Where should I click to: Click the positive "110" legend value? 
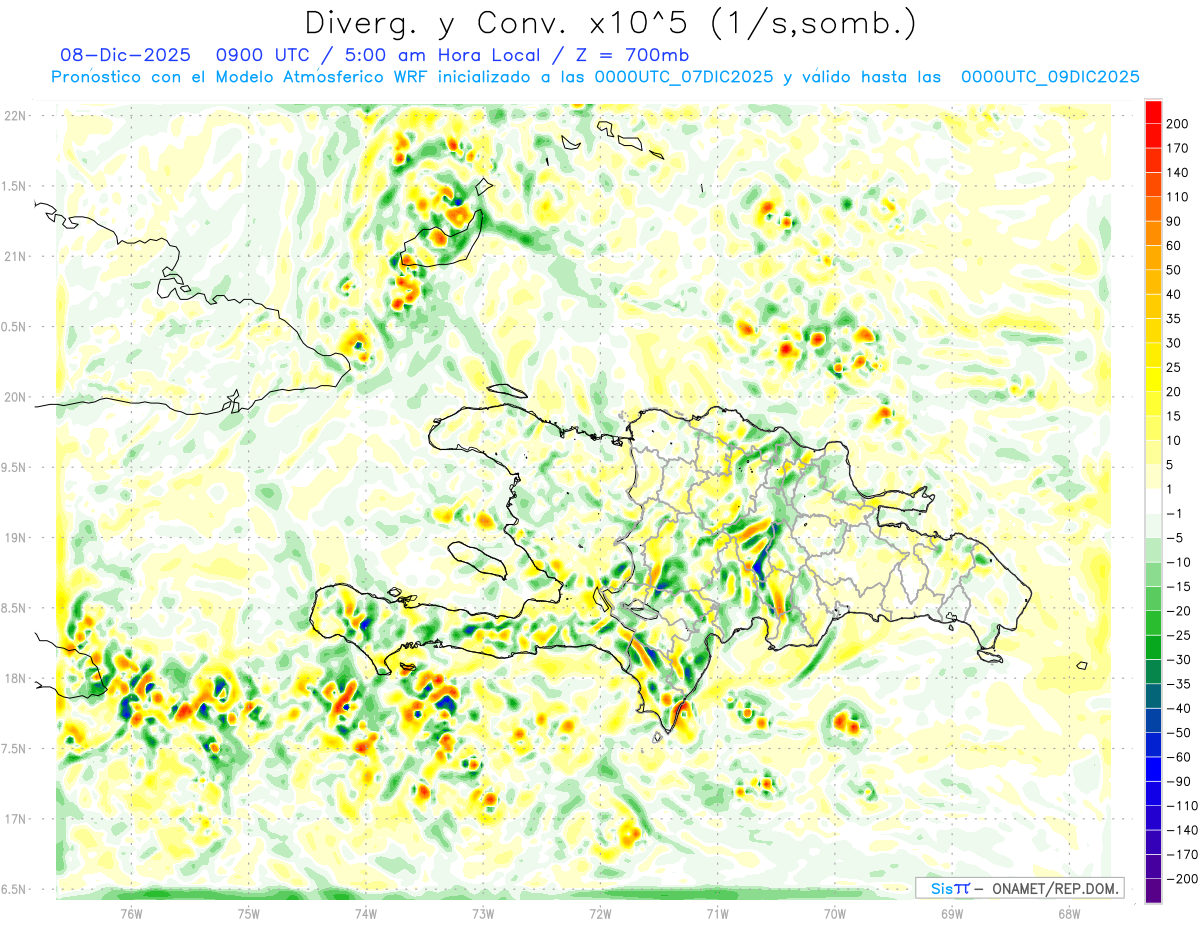[1179, 197]
